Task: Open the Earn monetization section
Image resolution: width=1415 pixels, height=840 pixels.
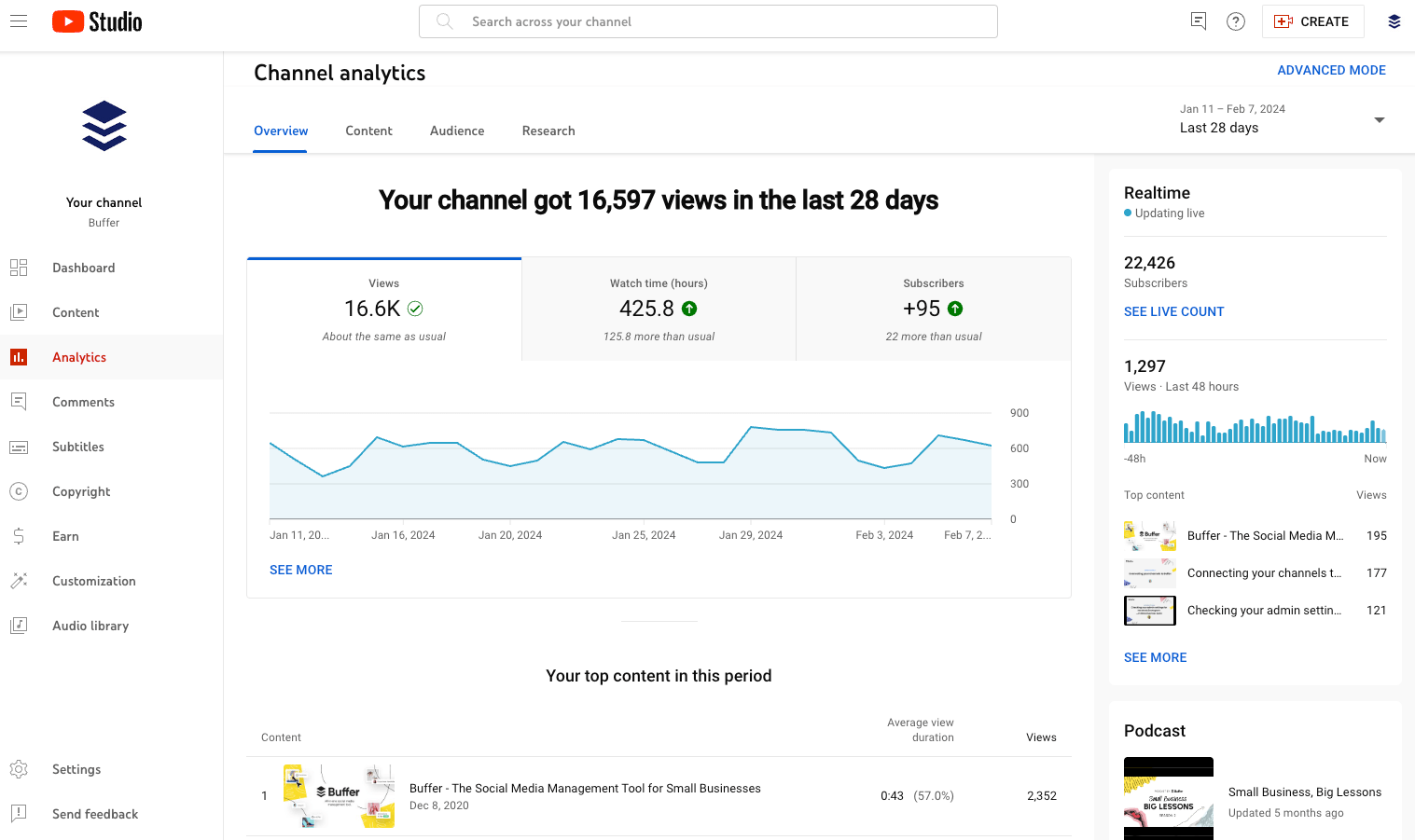Action: (x=65, y=536)
